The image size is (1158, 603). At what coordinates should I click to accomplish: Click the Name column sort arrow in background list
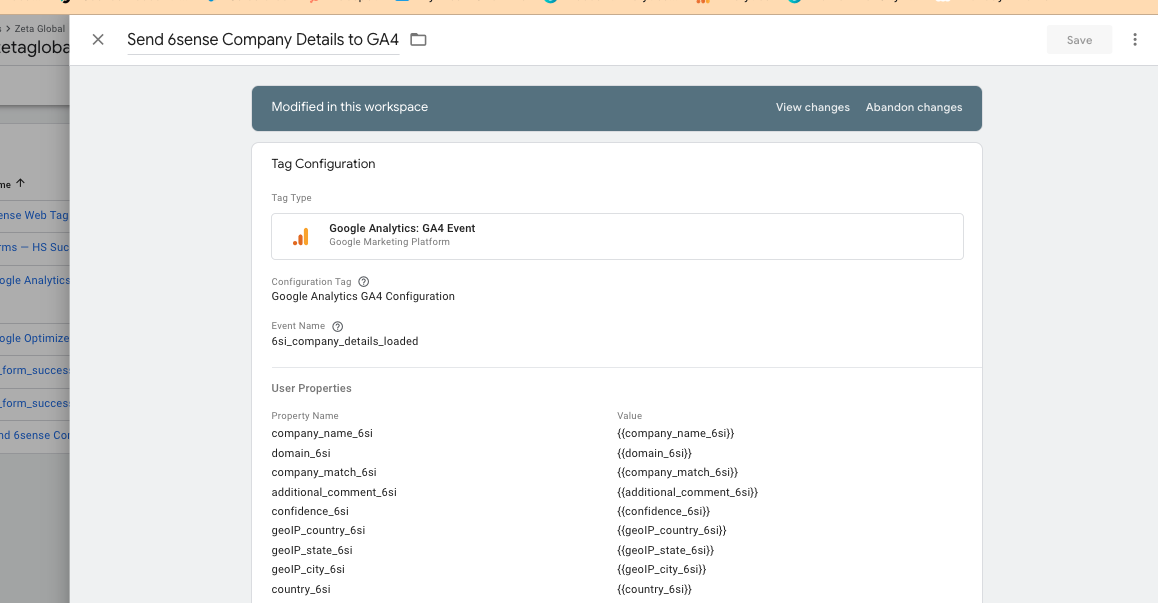pos(20,183)
